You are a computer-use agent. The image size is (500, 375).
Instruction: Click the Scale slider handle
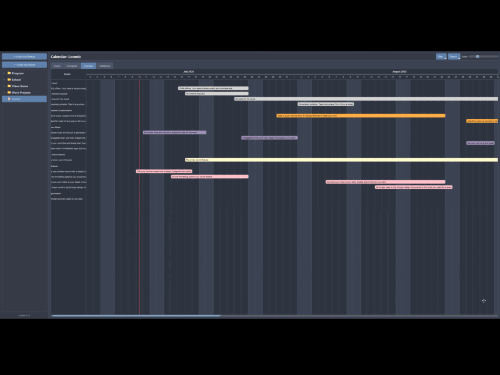coord(477,57)
